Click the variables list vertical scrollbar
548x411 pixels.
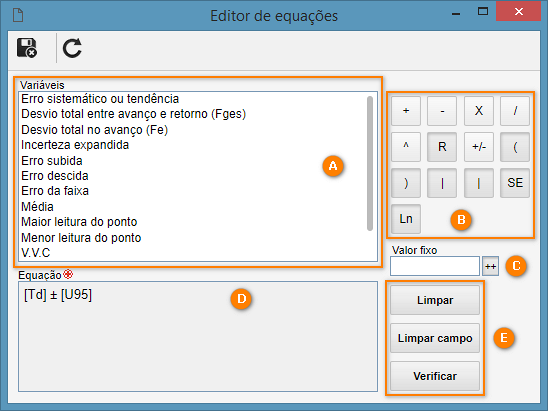coord(370,163)
